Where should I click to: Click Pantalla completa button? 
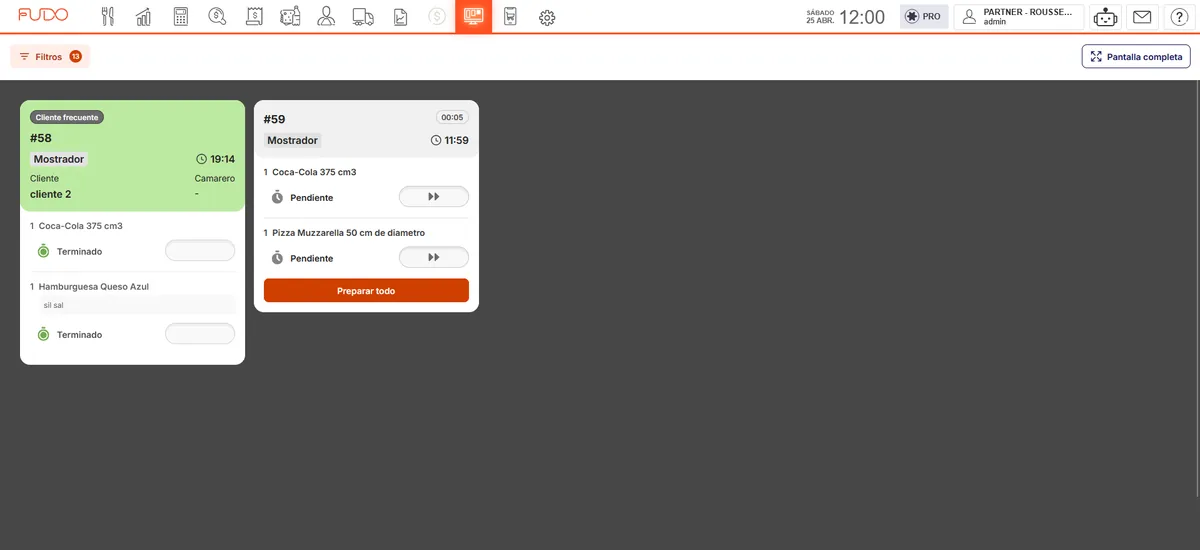[x=1136, y=57]
